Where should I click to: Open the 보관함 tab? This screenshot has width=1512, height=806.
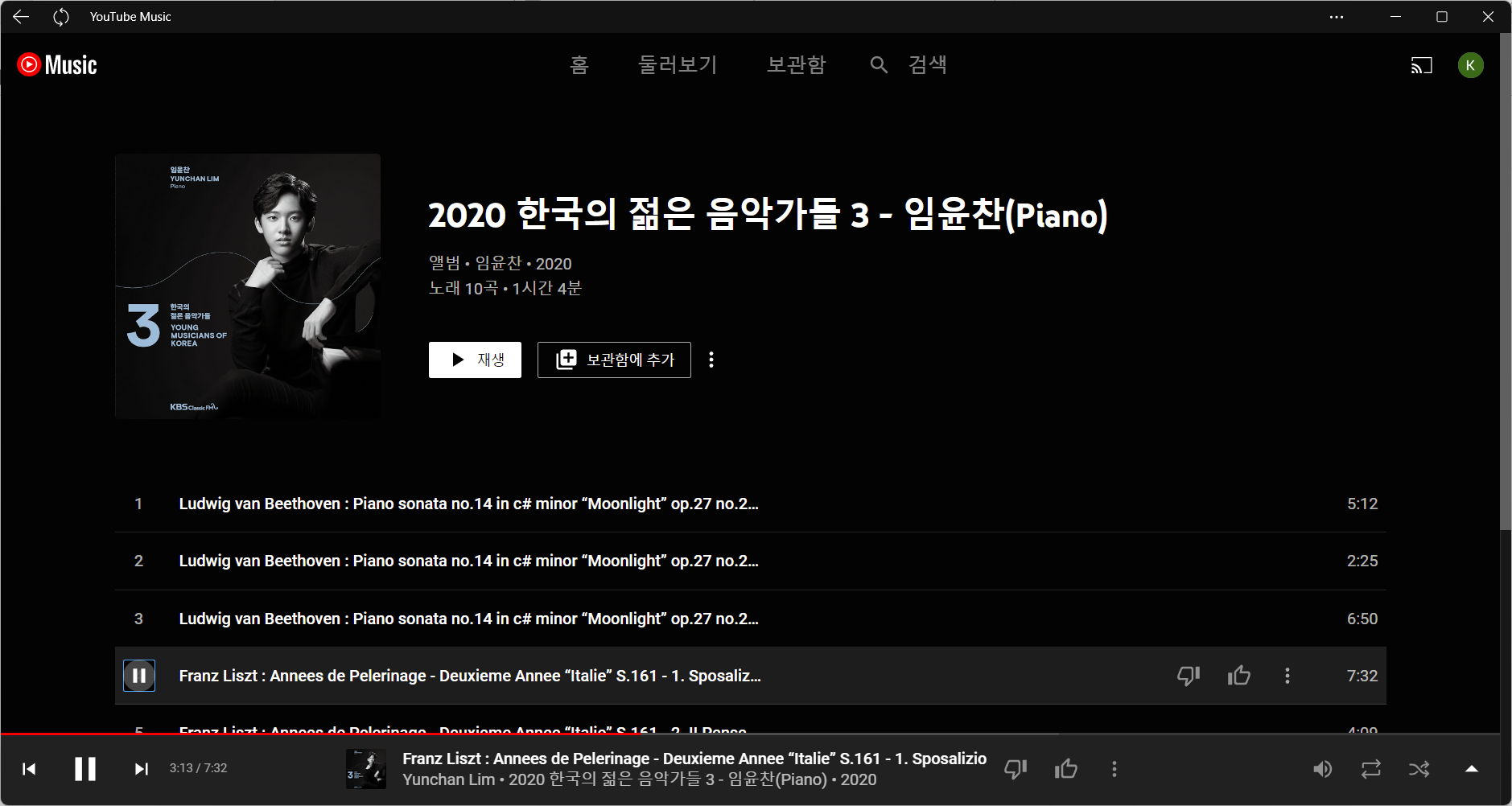[796, 64]
